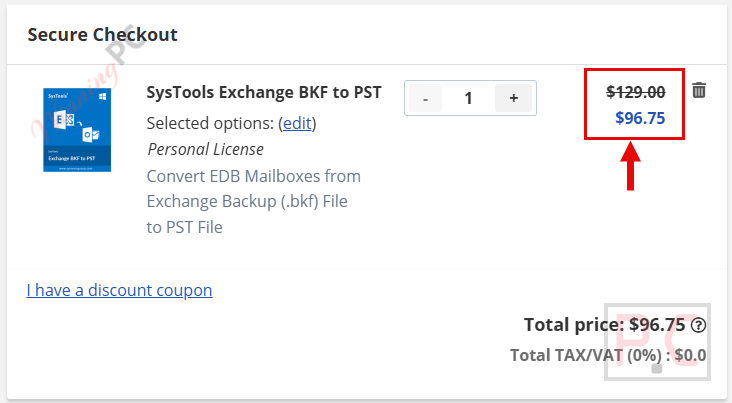Click the Secure Checkout heading
The height and width of the screenshot is (403, 732).
[102, 35]
